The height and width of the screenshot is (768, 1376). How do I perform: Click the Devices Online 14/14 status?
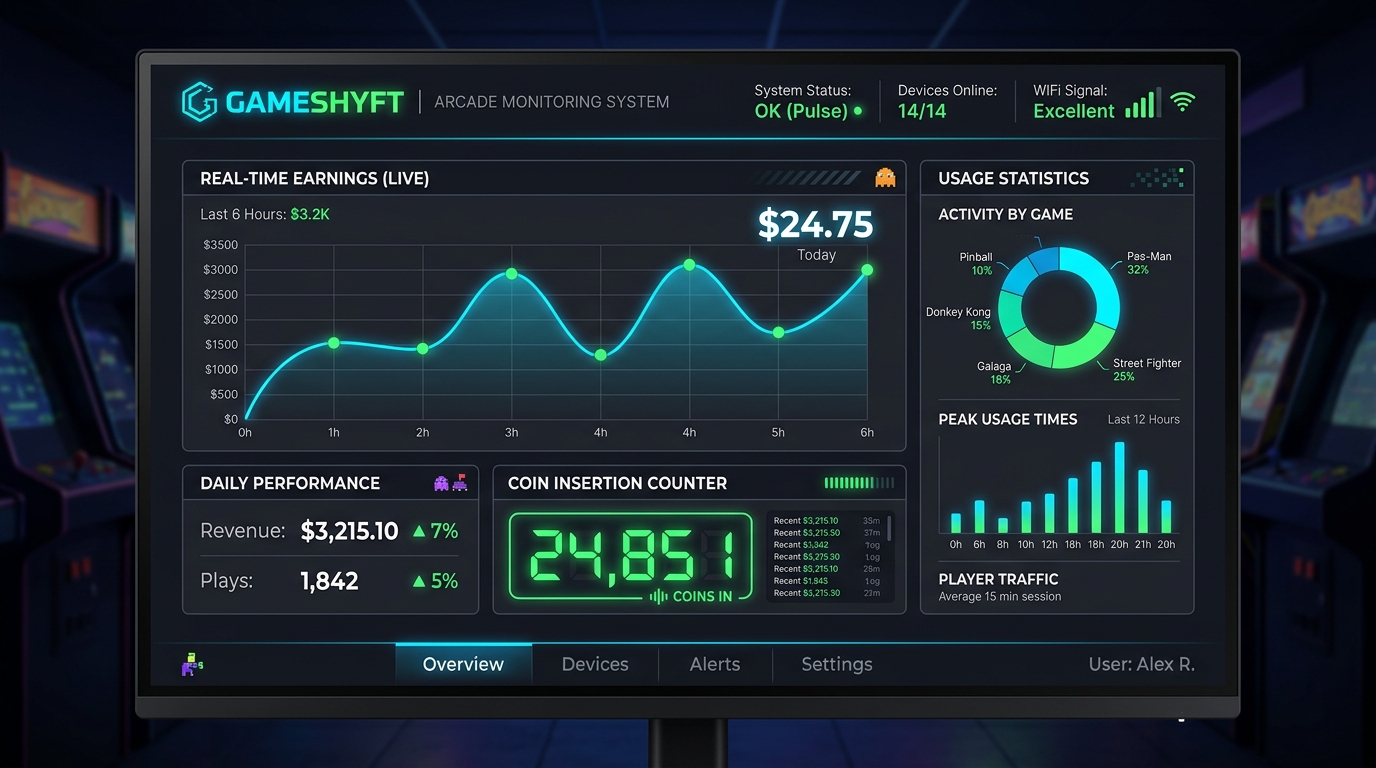947,101
